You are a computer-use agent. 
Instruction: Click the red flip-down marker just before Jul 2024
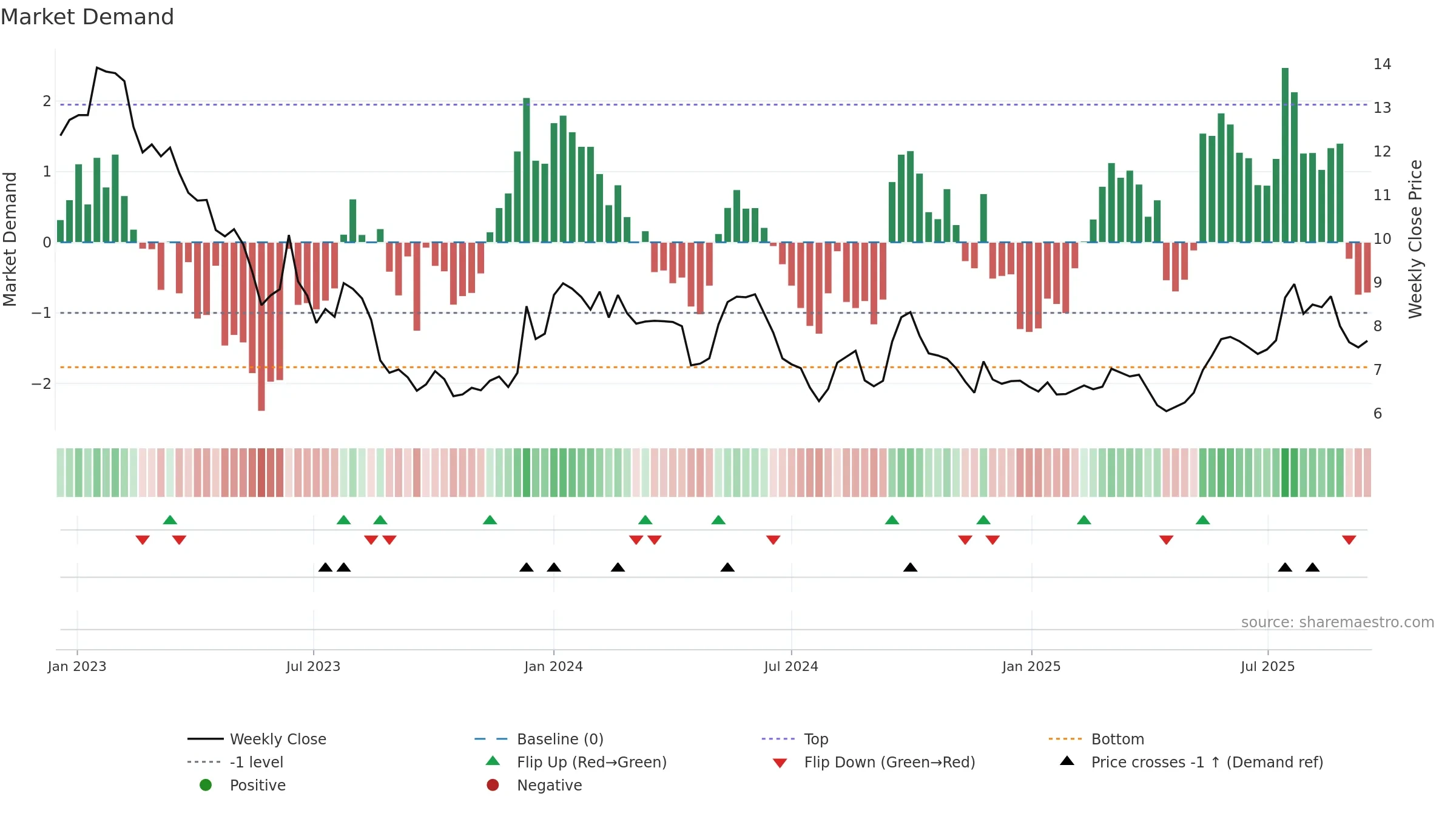(773, 540)
